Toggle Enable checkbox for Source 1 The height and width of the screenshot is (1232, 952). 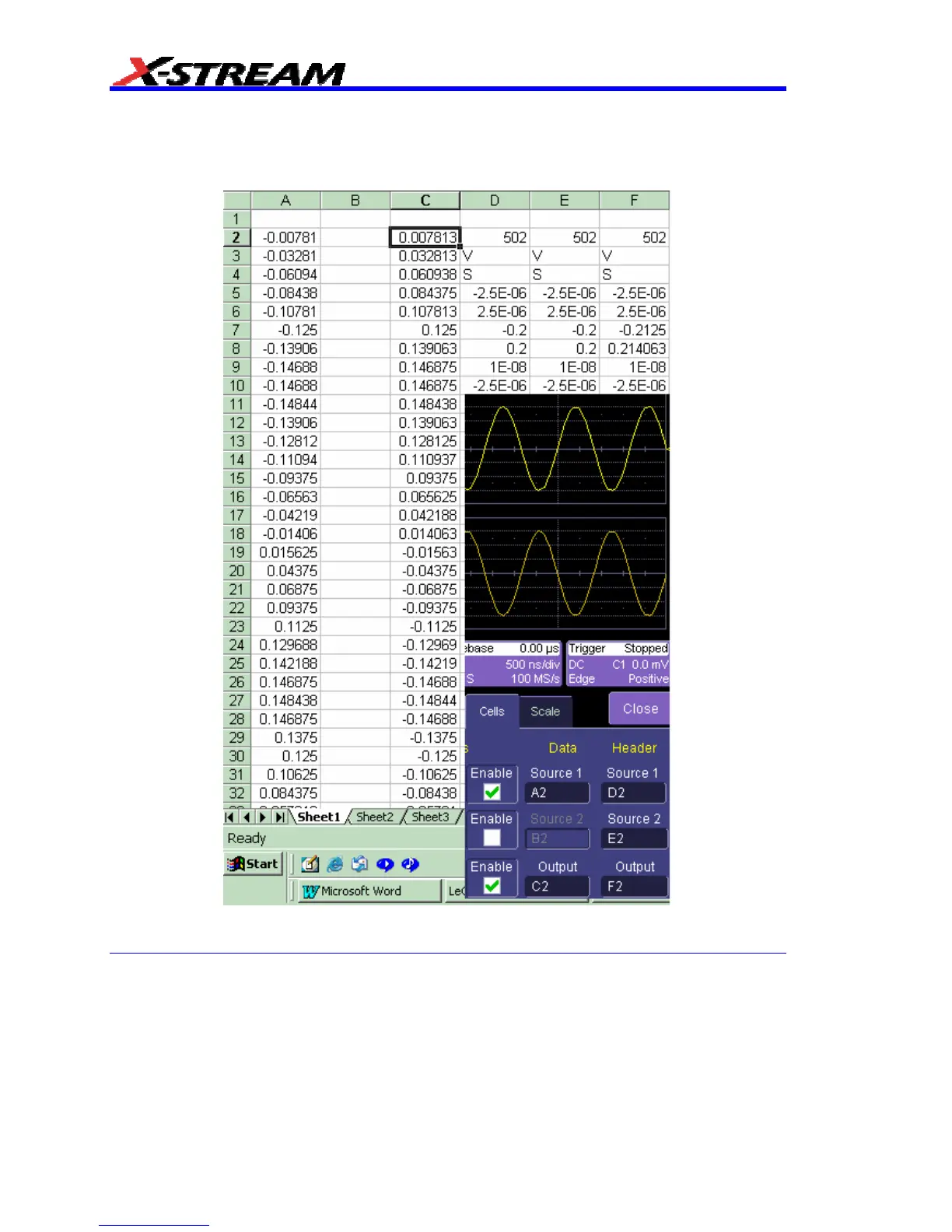(492, 793)
